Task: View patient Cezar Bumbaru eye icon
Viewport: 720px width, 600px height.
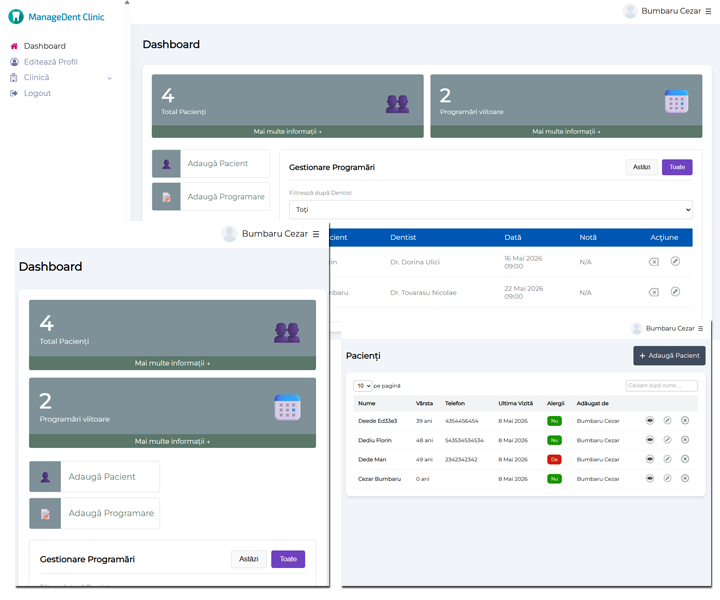Action: pos(650,478)
